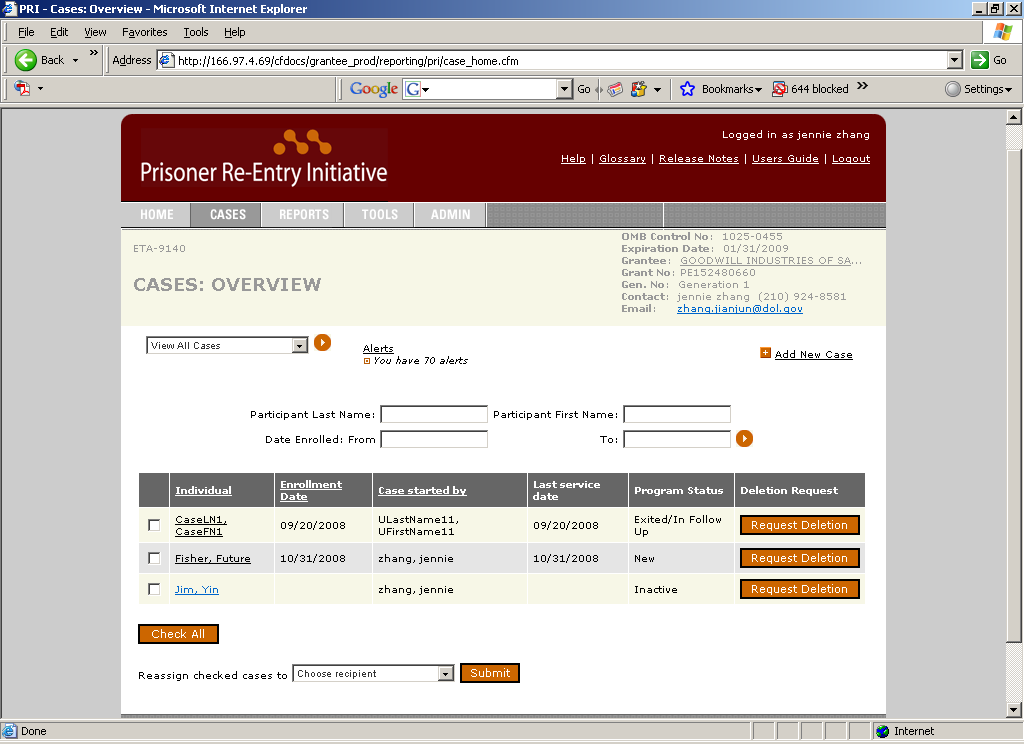Open dropdown arrow next to gadget icon
Screen dimensions: 1024x744
pos(657,89)
